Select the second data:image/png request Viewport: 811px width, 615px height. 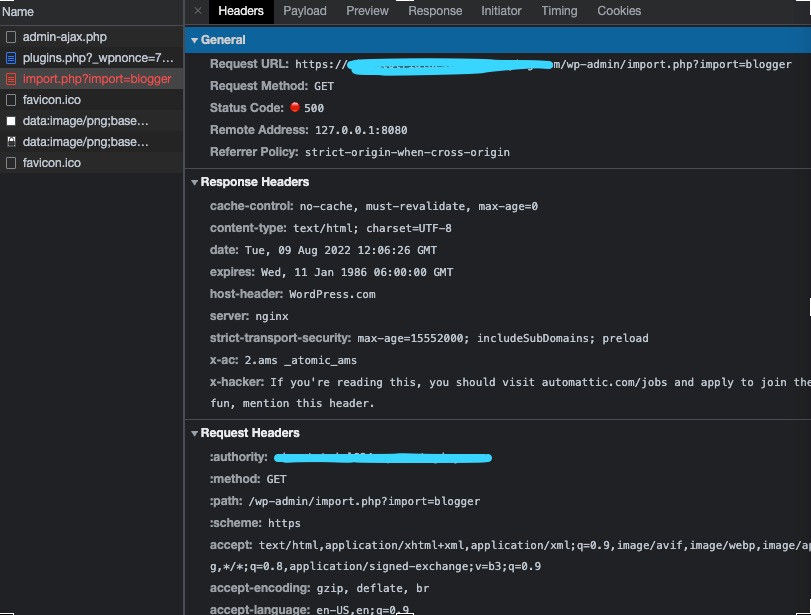click(x=92, y=142)
